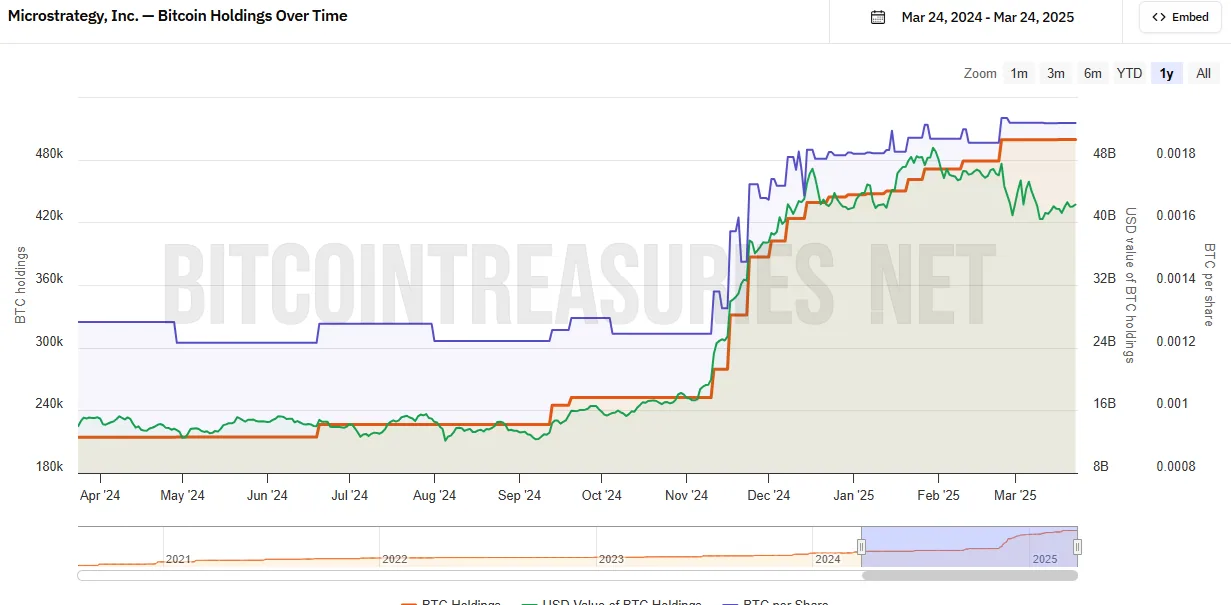Image resolution: width=1231 pixels, height=605 pixels.
Task: Click the '24B' USD value axis label
Action: [1104, 341]
